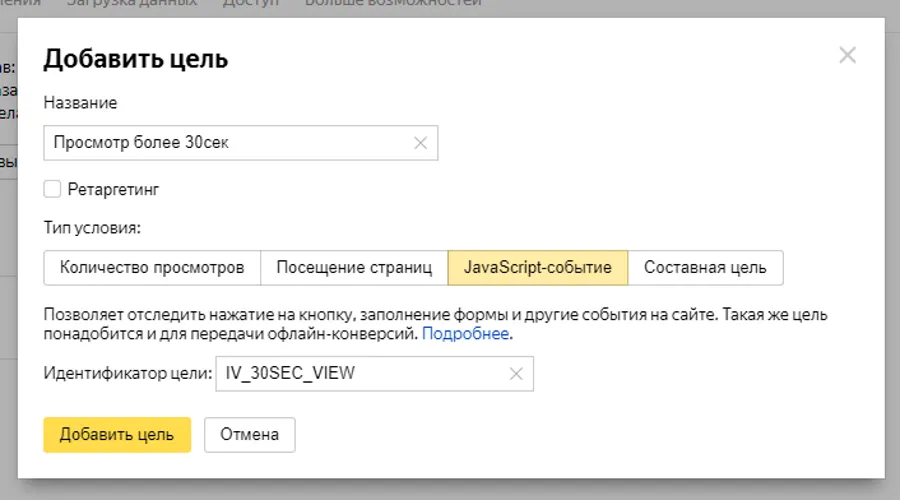The image size is (900, 500).
Task: Open Загрузка данных tab behind dialog
Action: click(x=132, y=3)
